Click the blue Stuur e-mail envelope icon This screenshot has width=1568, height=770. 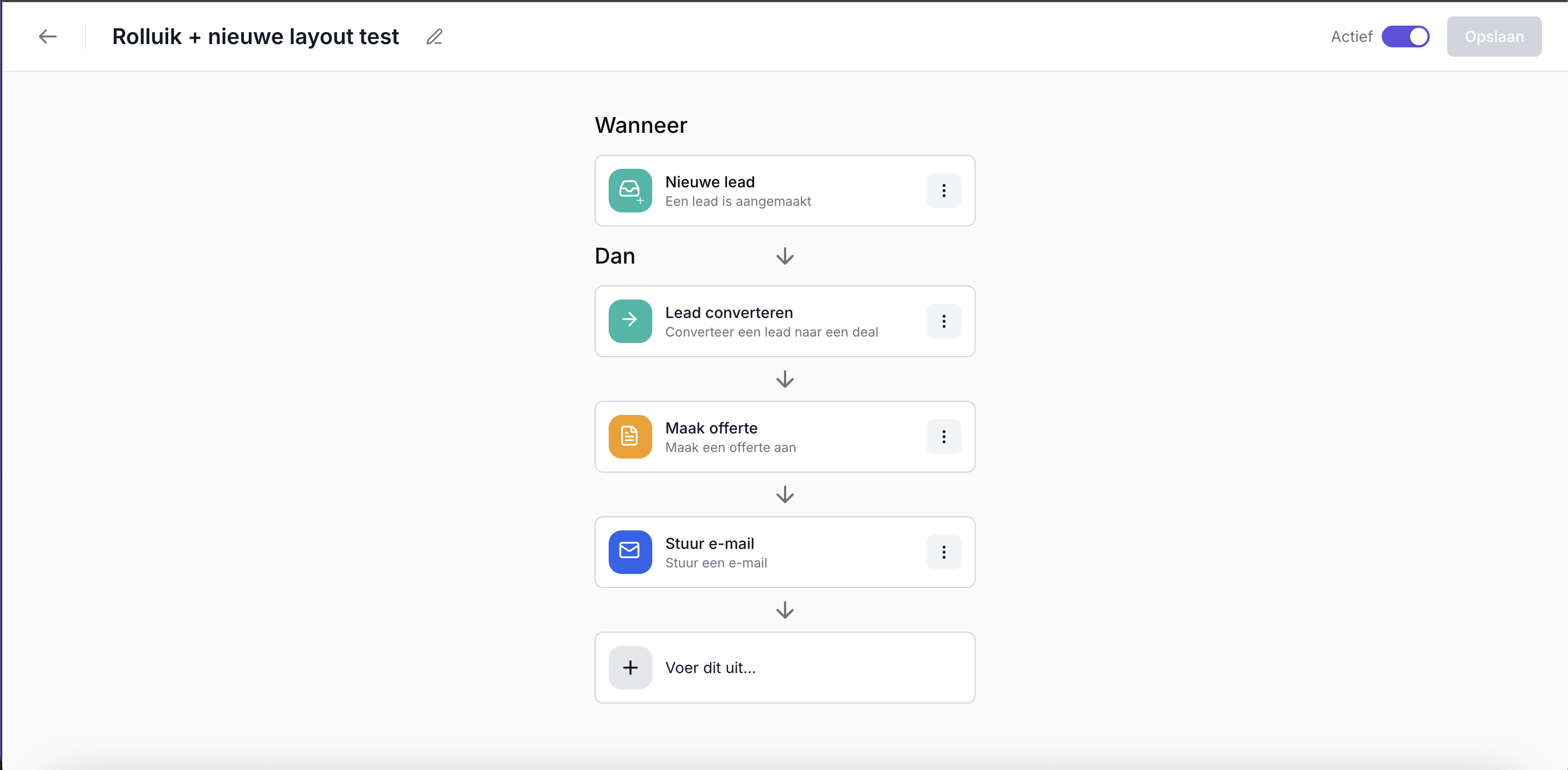(x=630, y=552)
